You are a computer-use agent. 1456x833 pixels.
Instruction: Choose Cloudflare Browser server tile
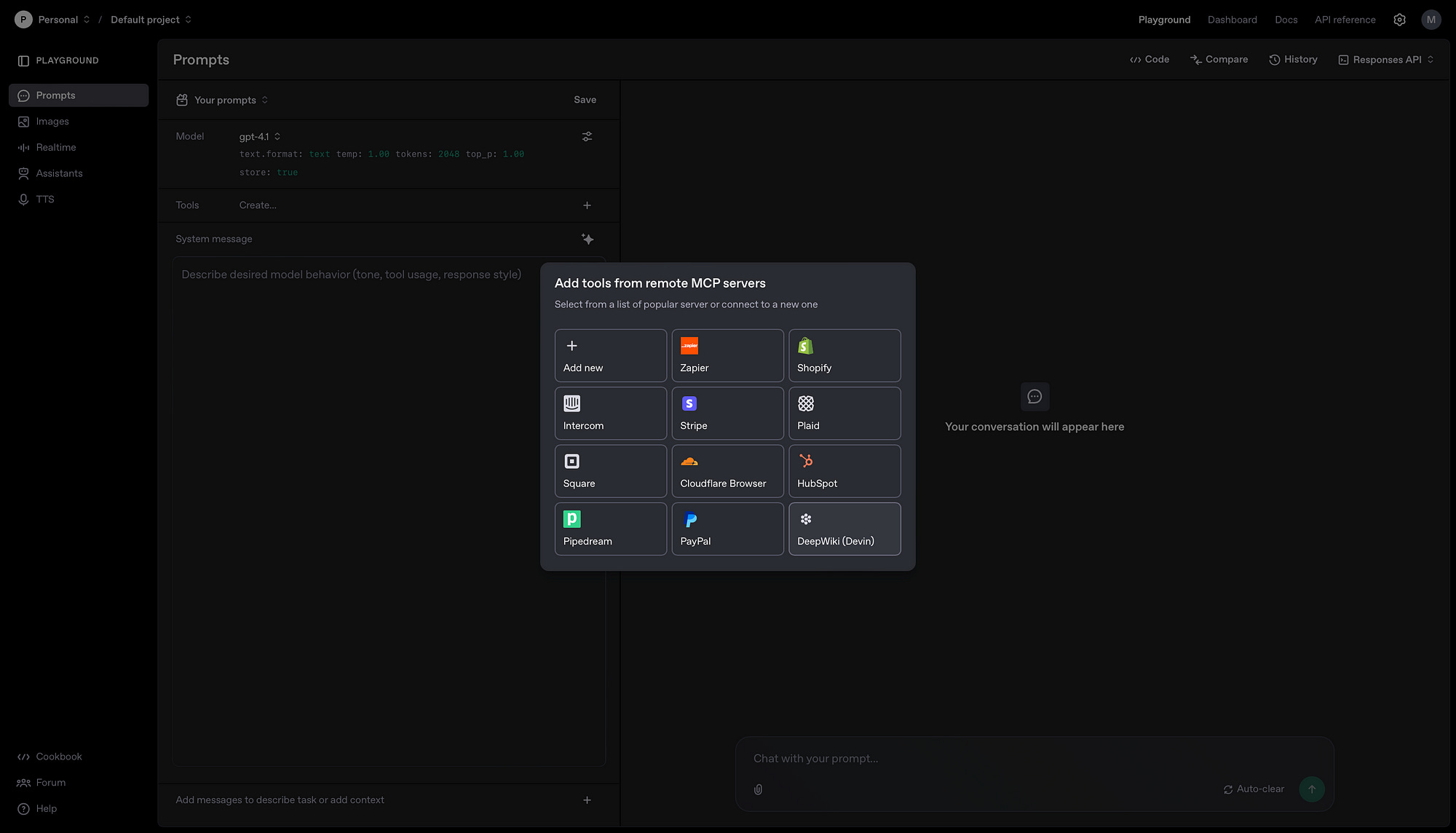[x=727, y=471]
